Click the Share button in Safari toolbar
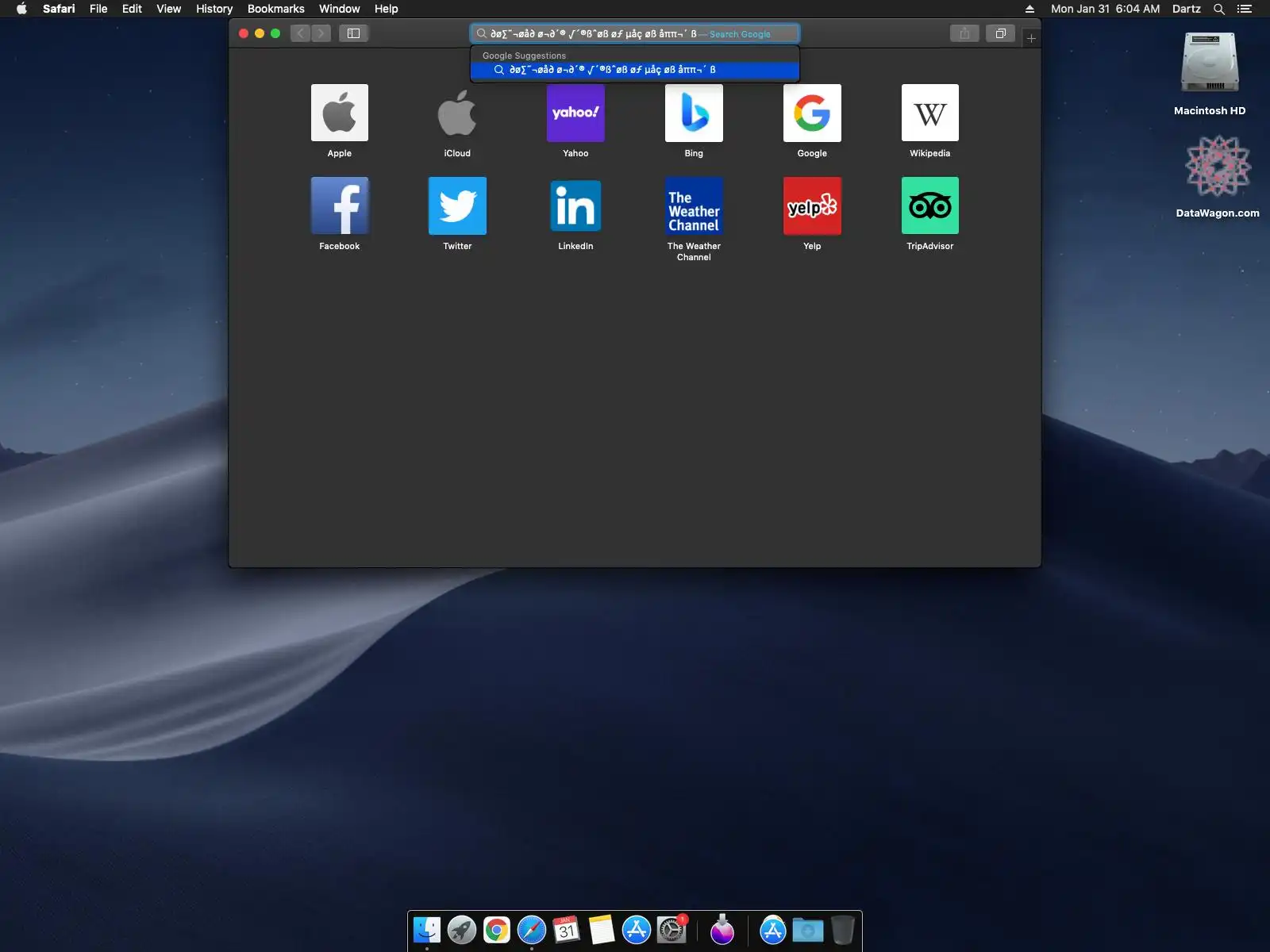This screenshot has height=952, width=1270. [x=964, y=33]
